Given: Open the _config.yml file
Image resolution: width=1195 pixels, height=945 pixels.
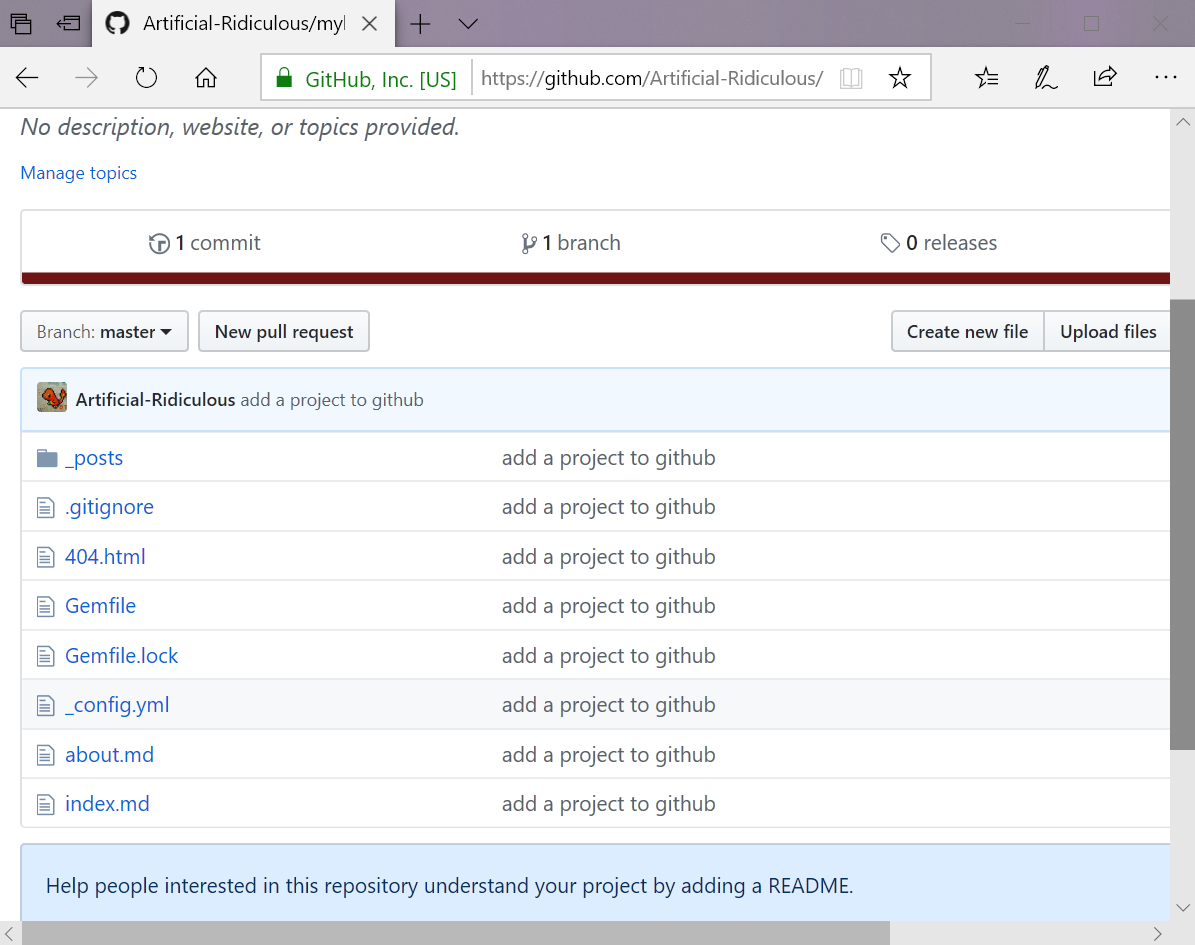Looking at the screenshot, I should point(117,706).
